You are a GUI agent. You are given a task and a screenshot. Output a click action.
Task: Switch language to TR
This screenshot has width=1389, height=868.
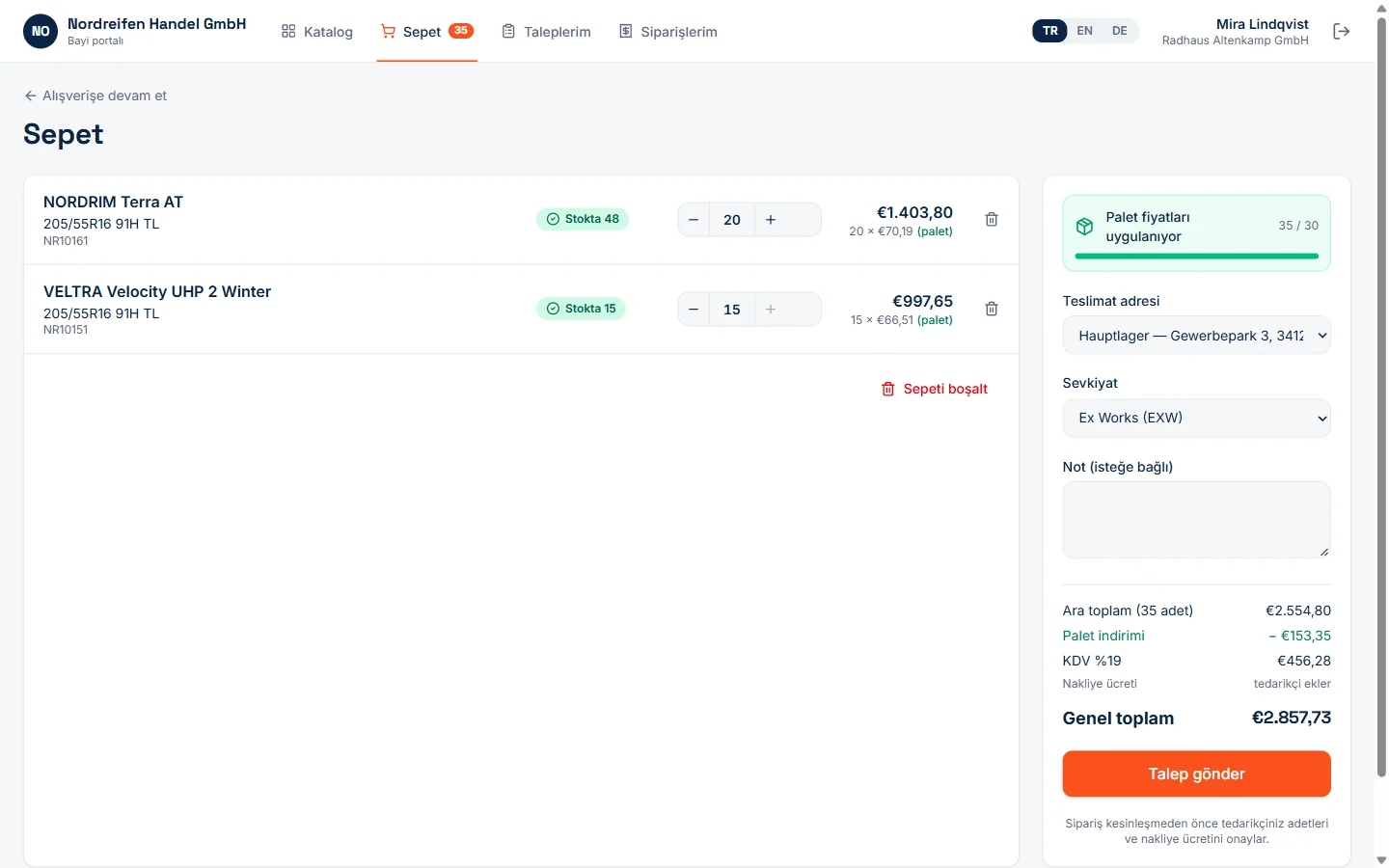(1050, 31)
